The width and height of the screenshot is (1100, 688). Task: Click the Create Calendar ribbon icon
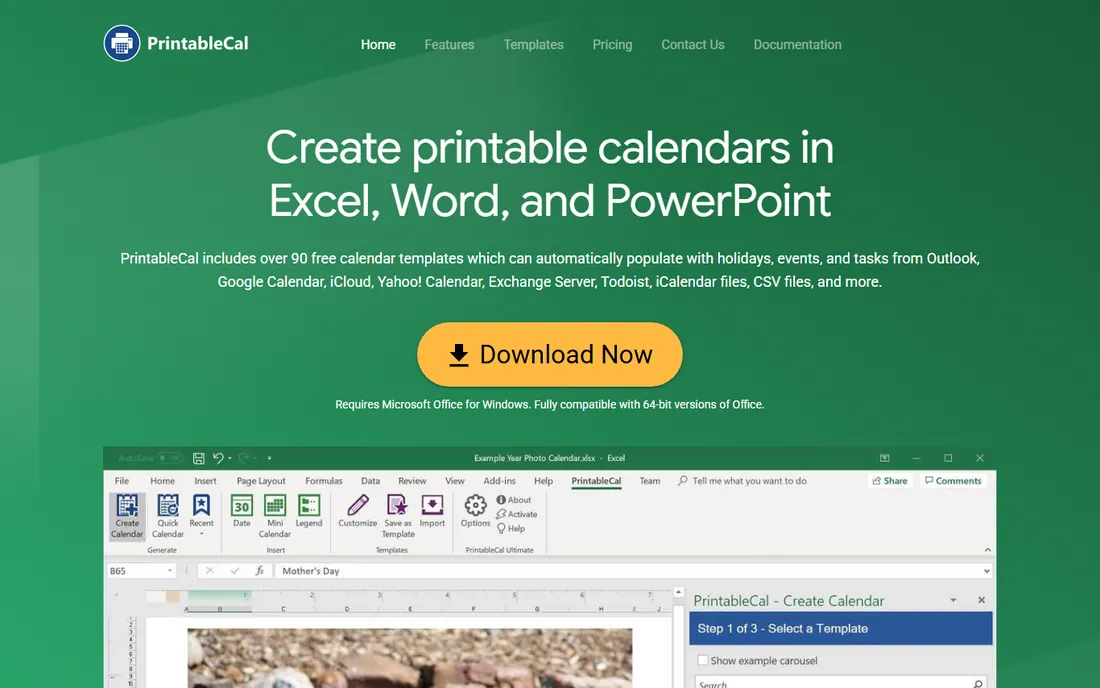[x=127, y=516]
